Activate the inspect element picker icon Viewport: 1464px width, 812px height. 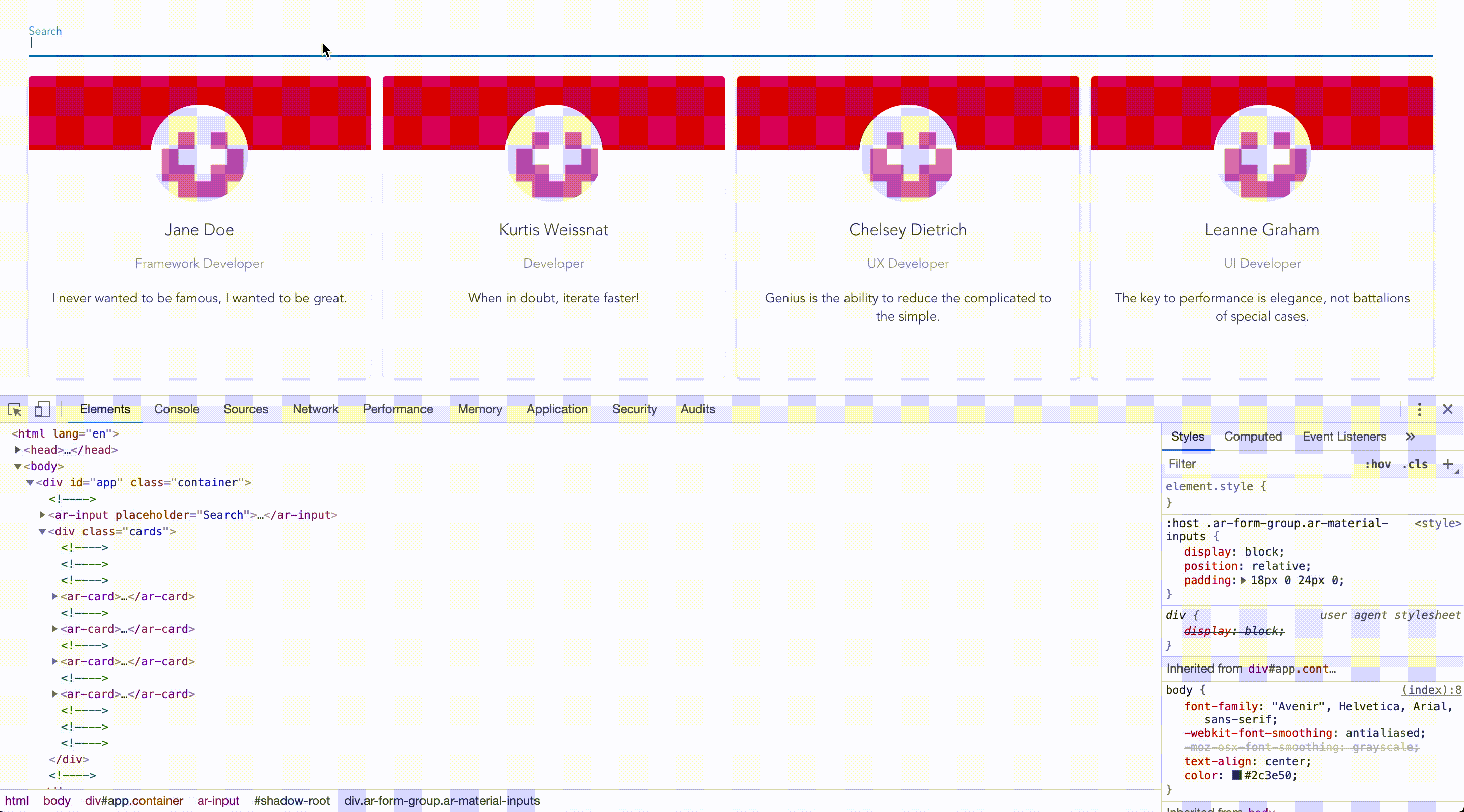click(15, 410)
